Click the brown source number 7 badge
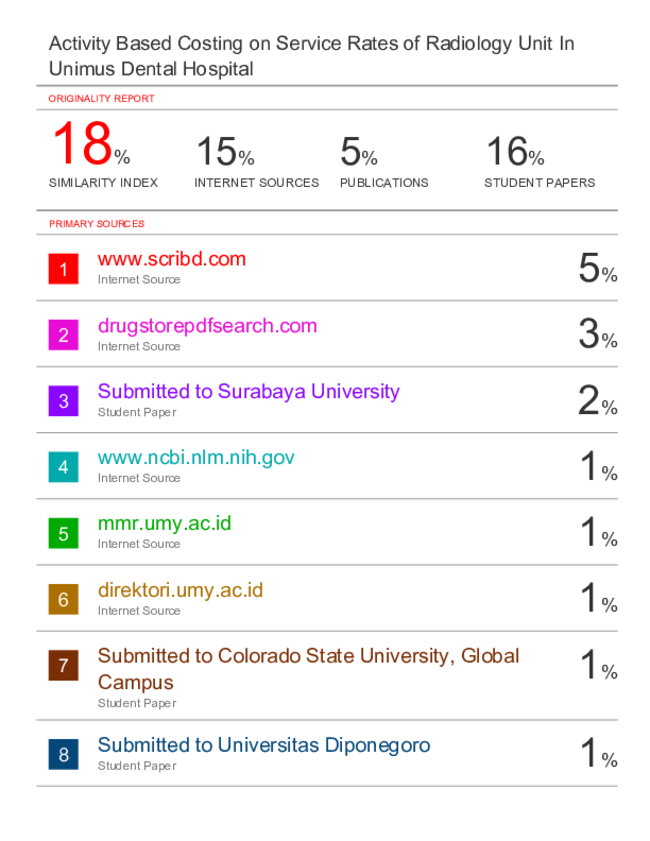This screenshot has height=841, width=650. pos(63,665)
